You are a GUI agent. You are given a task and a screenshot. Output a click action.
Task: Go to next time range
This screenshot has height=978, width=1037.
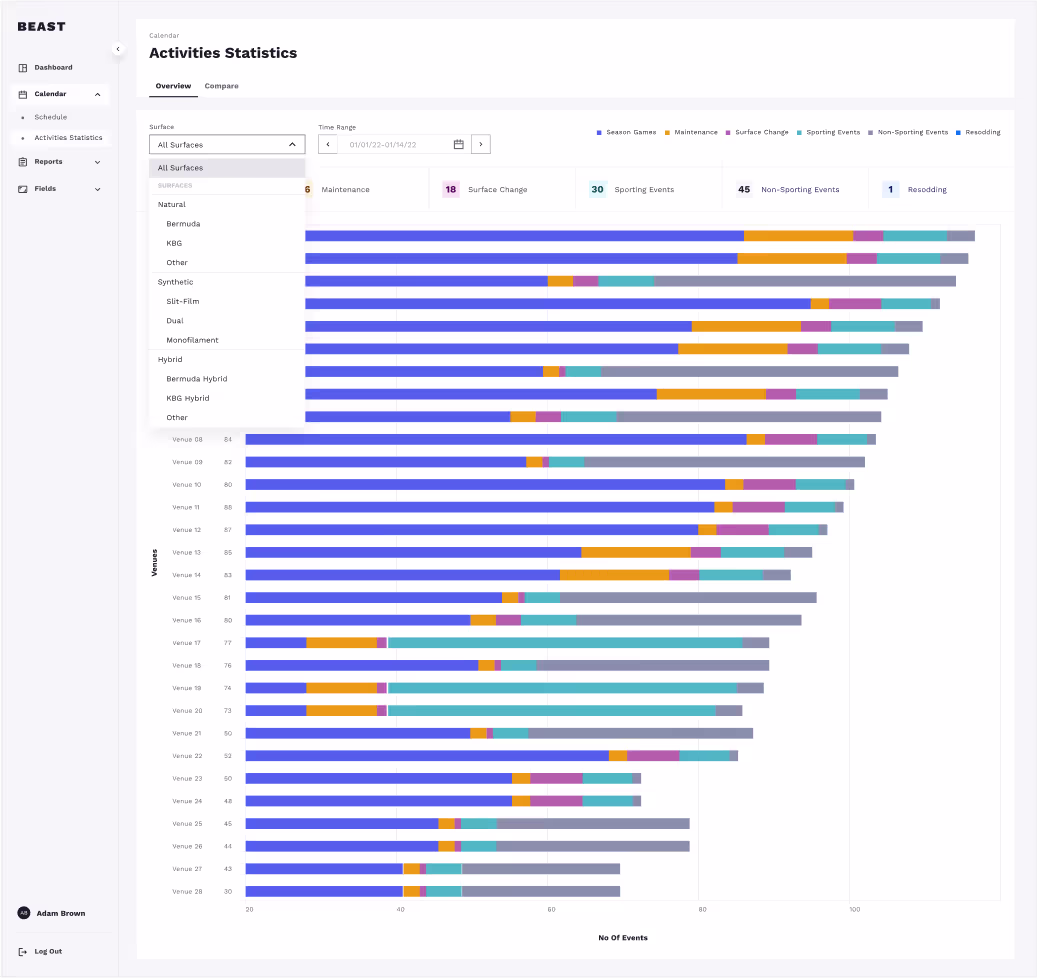[481, 144]
